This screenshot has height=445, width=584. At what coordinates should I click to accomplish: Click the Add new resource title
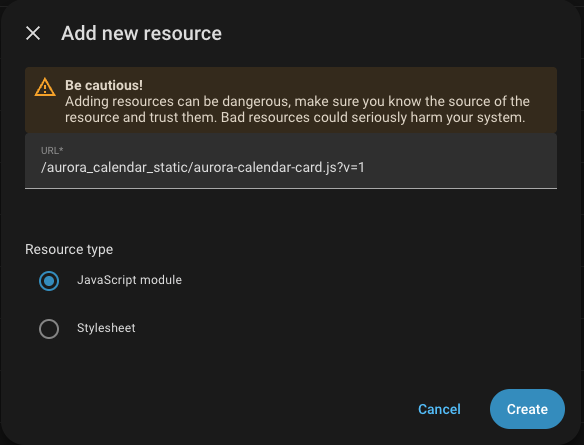tap(142, 33)
